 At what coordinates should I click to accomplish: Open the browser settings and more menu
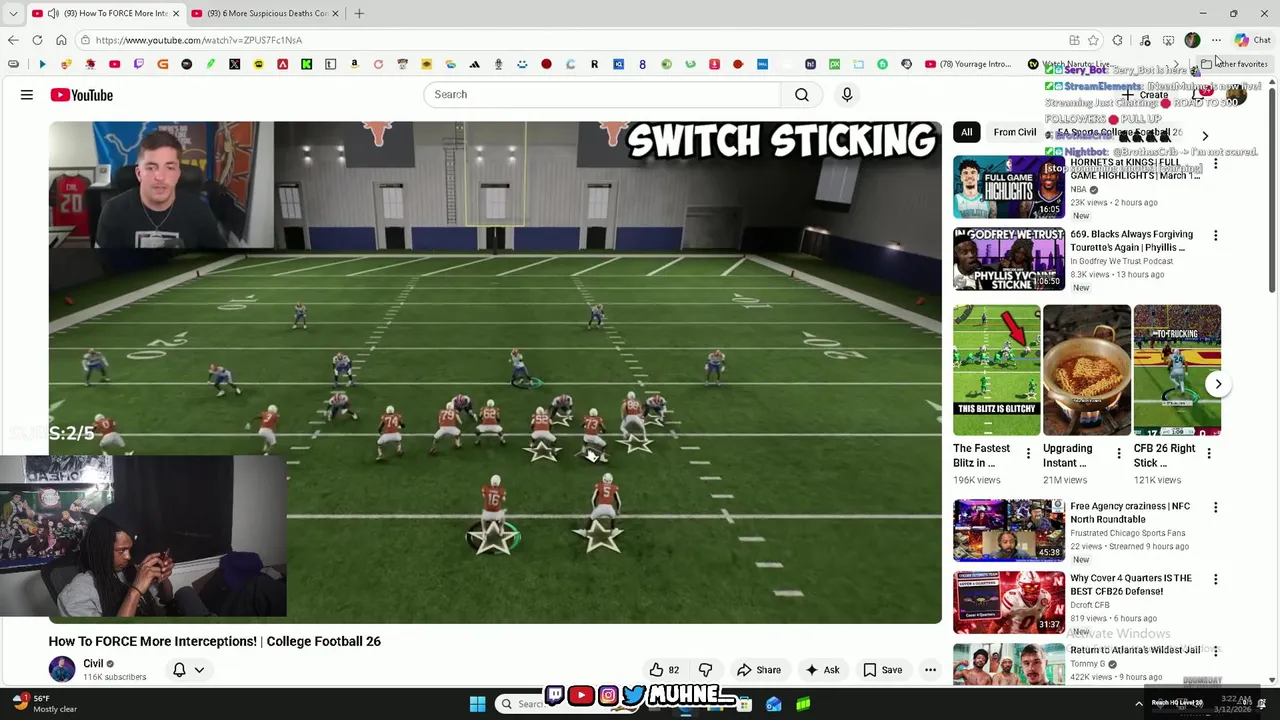1216,40
